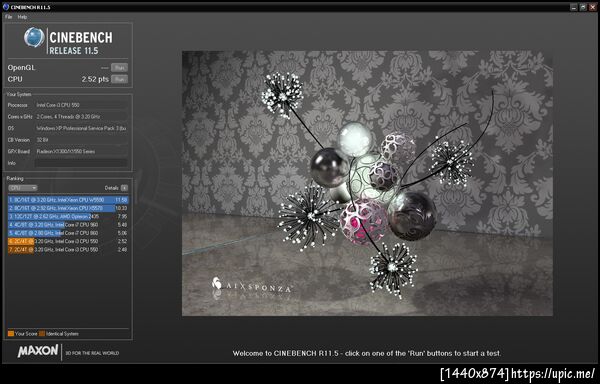Click the Processor value Intel Core i3 CPU 550
600x384 pixels.
81,105
